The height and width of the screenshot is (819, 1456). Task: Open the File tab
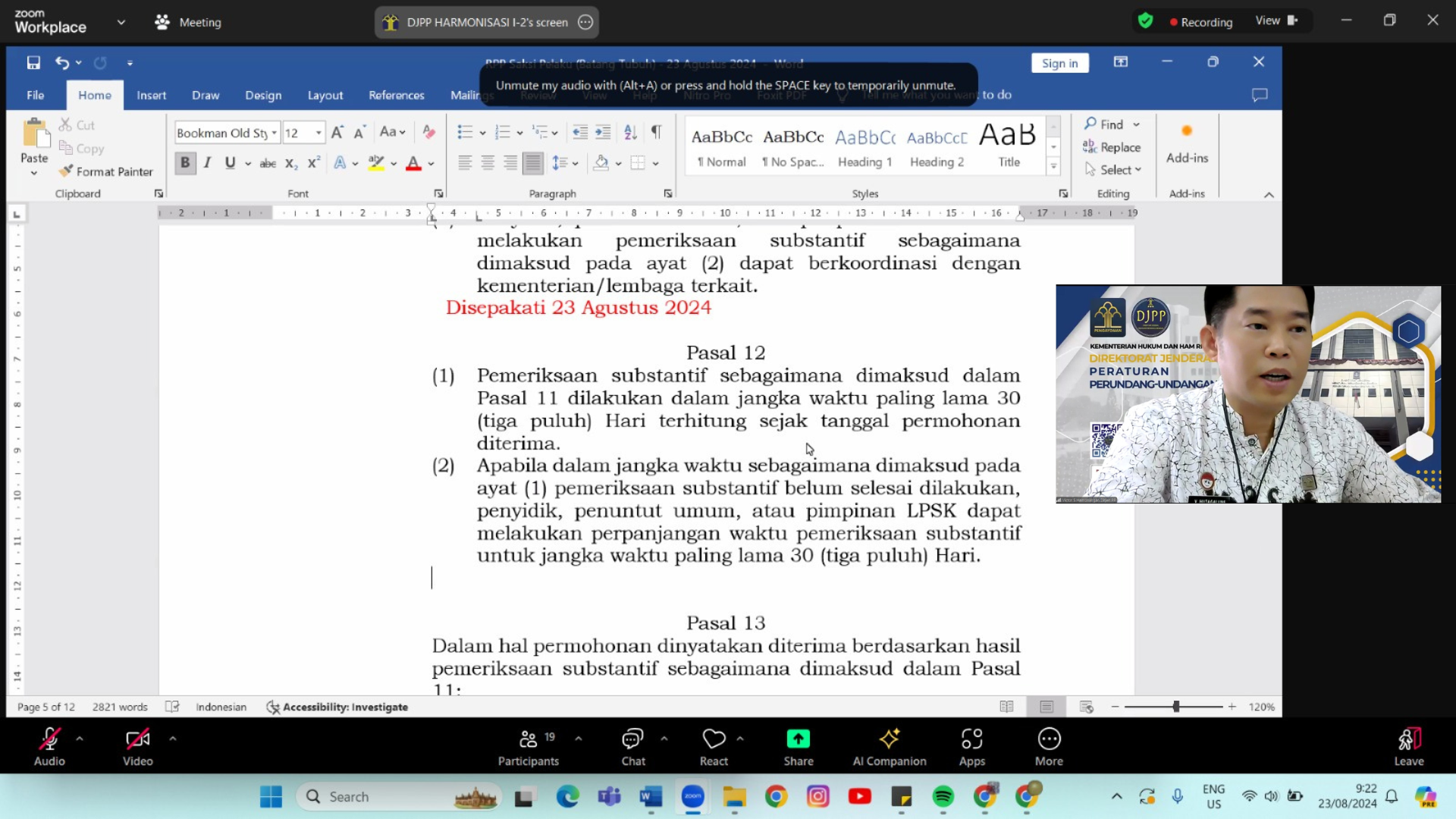pos(35,95)
